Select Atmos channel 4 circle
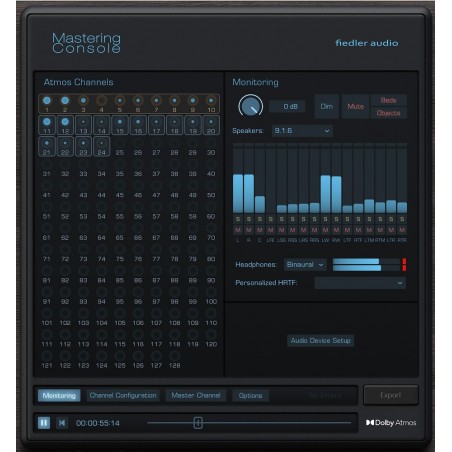The width and height of the screenshot is (452, 452). tap(102, 101)
